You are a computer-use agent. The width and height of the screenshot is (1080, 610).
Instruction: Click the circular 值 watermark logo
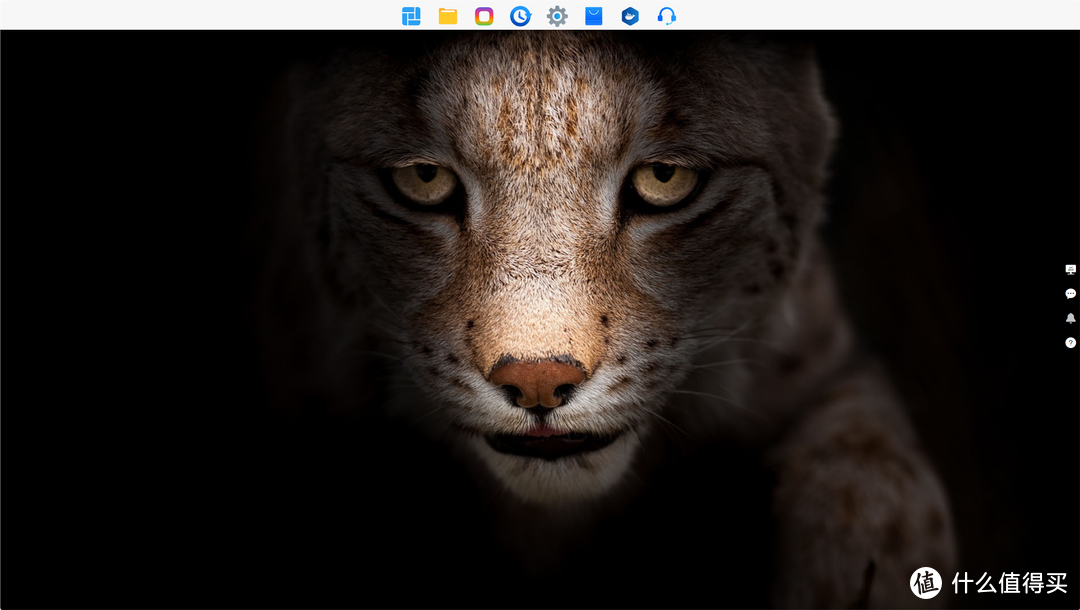coord(926,583)
